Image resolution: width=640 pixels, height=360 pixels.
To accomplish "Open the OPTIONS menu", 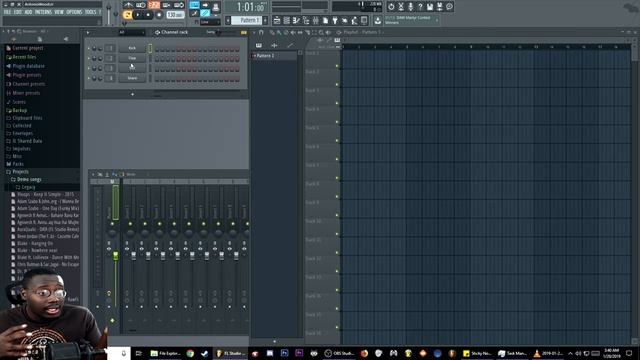I will coord(74,12).
